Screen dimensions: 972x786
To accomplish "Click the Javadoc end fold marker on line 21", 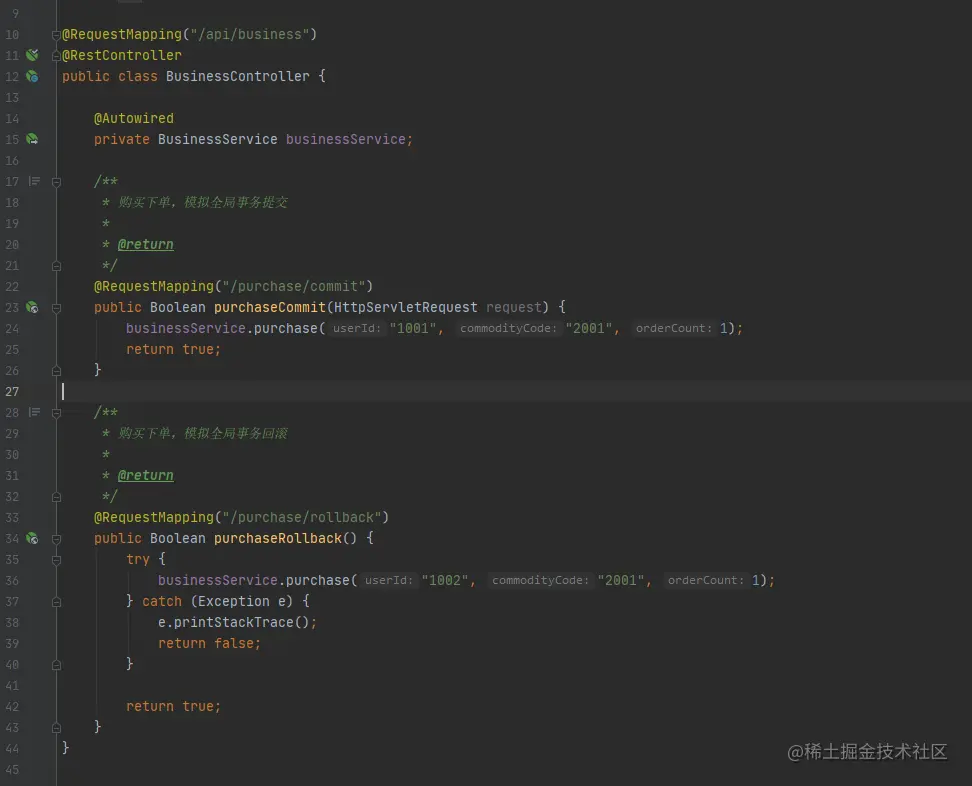I will click(x=56, y=266).
